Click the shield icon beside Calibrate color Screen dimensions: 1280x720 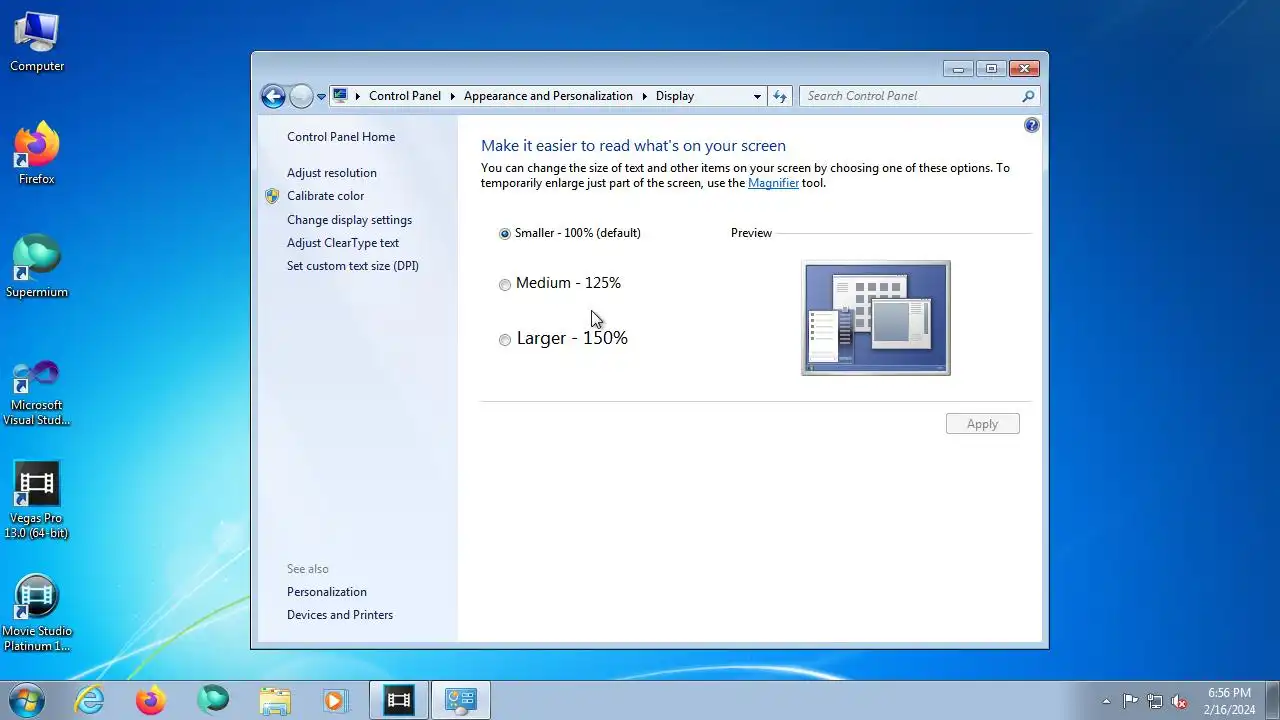pyautogui.click(x=272, y=196)
